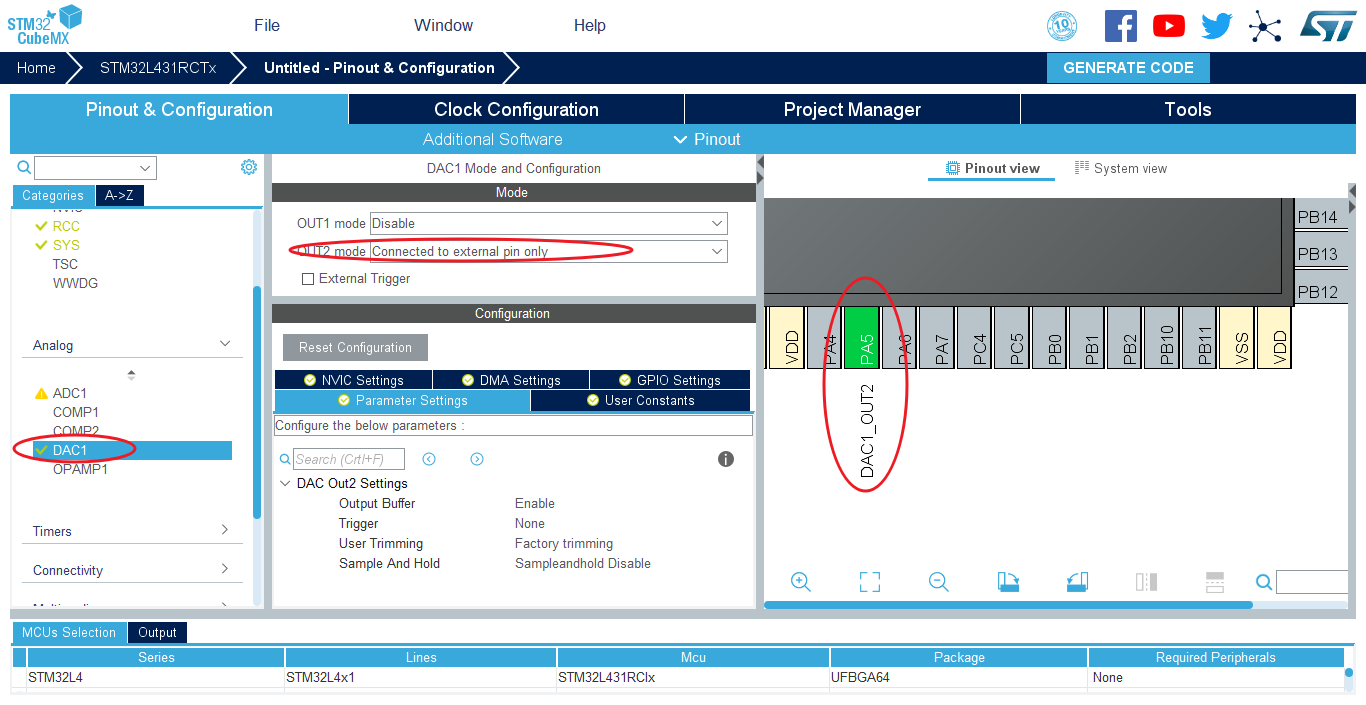This screenshot has height=705, width=1366.
Task: Click the flip vertical view icon
Action: click(x=1215, y=582)
